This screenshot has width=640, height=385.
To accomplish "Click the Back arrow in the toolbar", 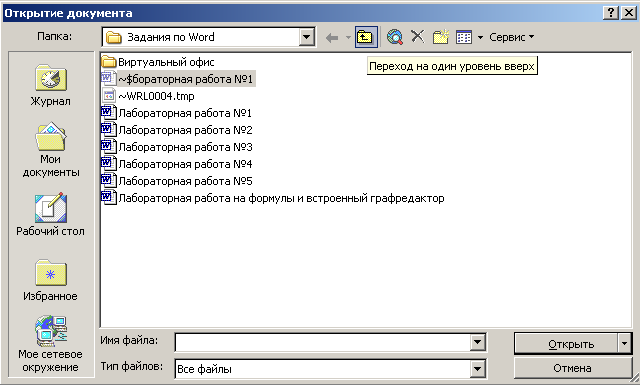I will (332, 38).
